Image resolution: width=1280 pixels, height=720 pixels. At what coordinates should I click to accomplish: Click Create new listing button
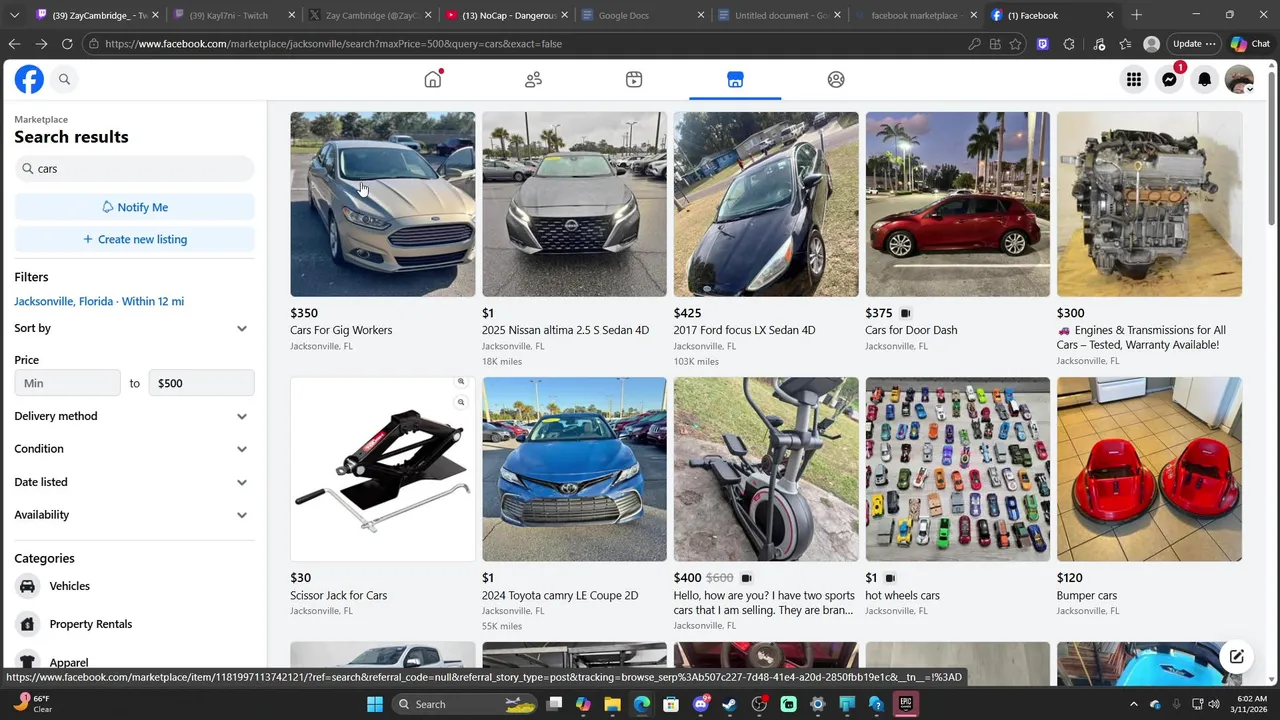pos(134,239)
